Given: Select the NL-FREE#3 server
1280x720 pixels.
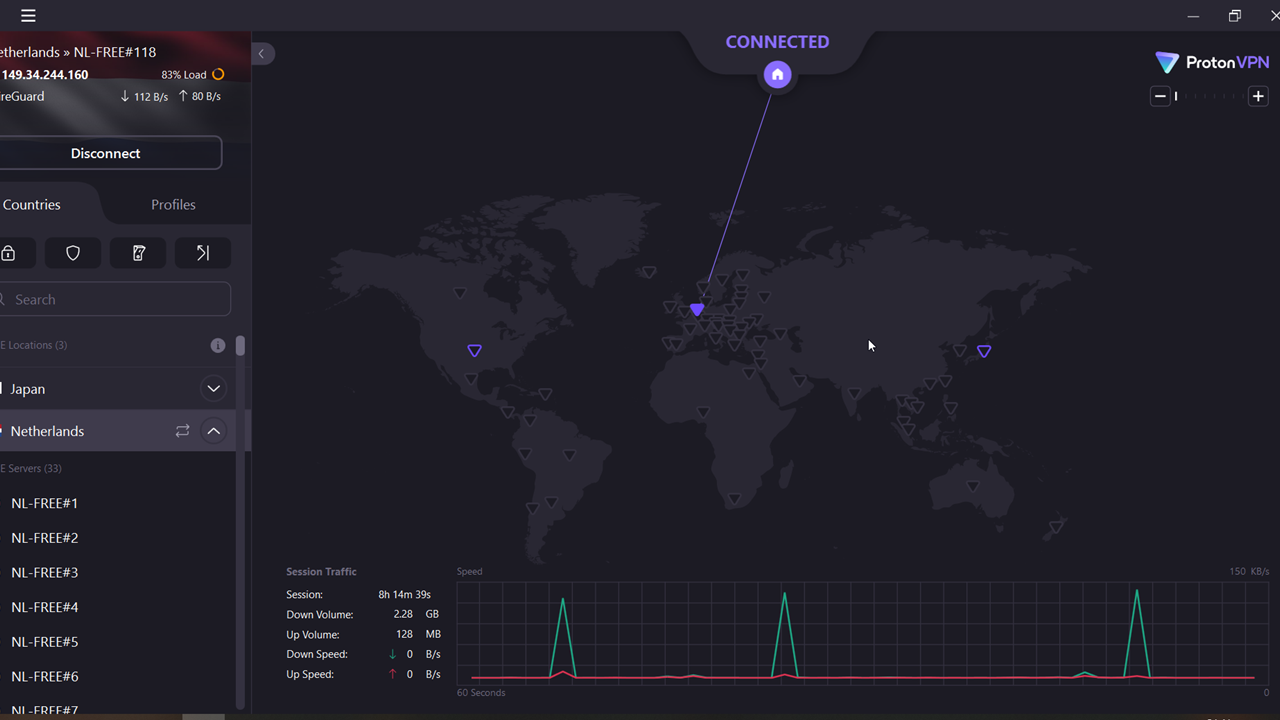Looking at the screenshot, I should click(45, 573).
